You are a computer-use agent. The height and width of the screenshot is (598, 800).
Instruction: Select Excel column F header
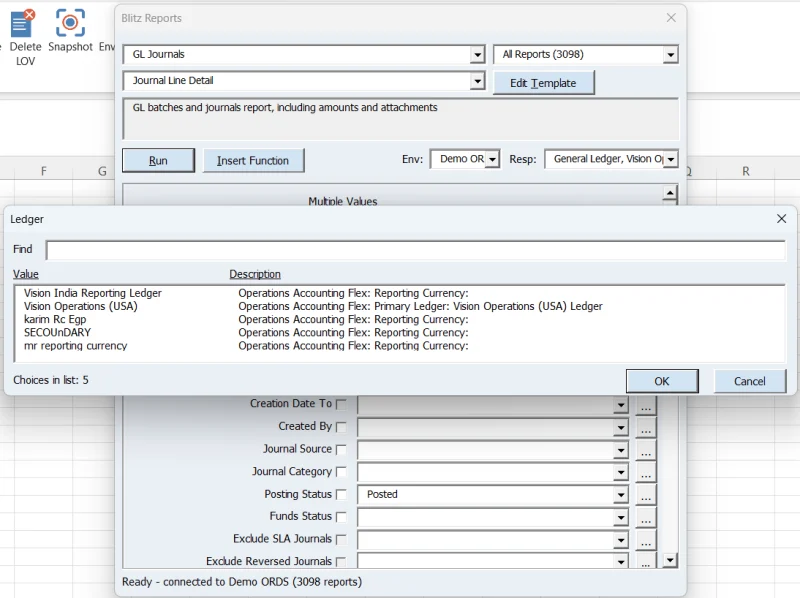pyautogui.click(x=43, y=171)
